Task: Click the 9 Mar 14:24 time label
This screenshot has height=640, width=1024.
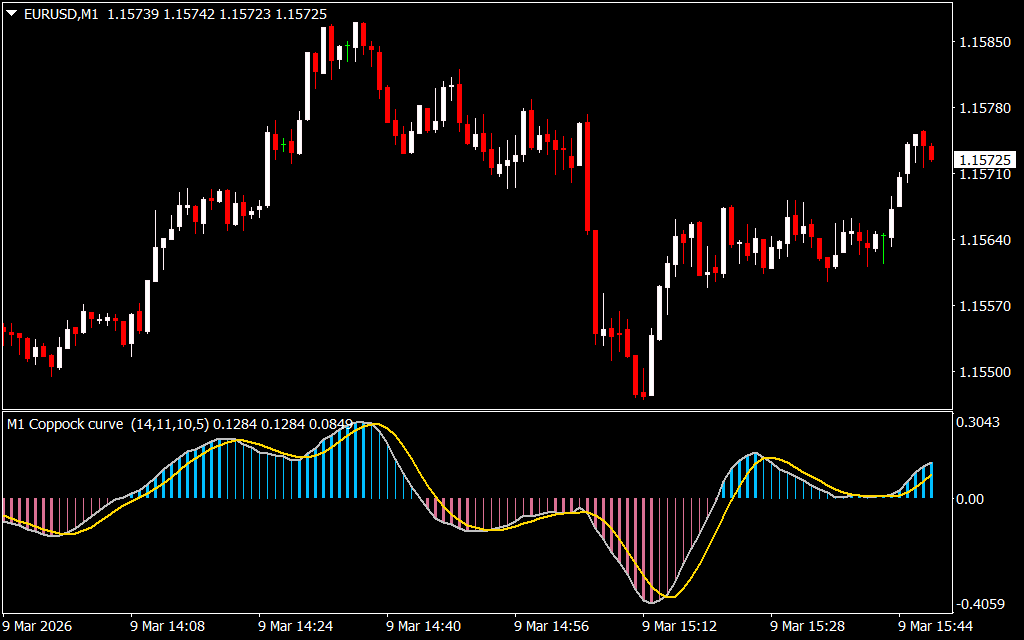Action: (x=297, y=627)
